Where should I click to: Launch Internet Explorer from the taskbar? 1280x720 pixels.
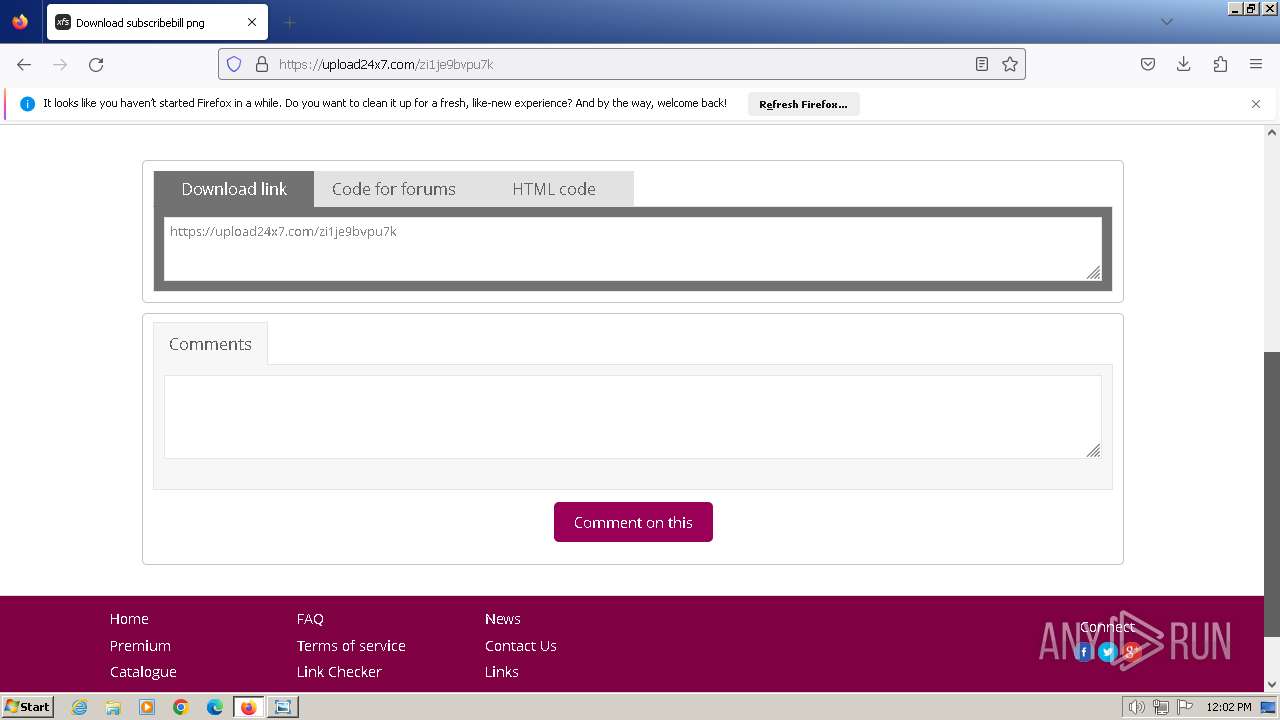click(x=80, y=707)
